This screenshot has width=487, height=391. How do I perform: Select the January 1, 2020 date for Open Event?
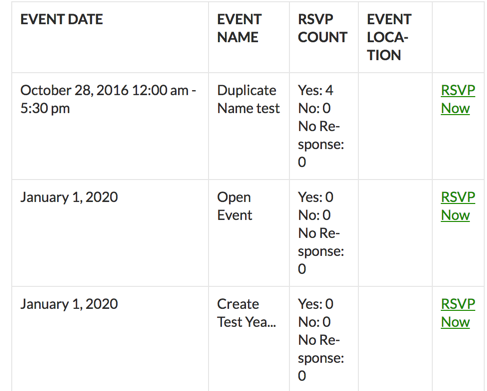(69, 197)
